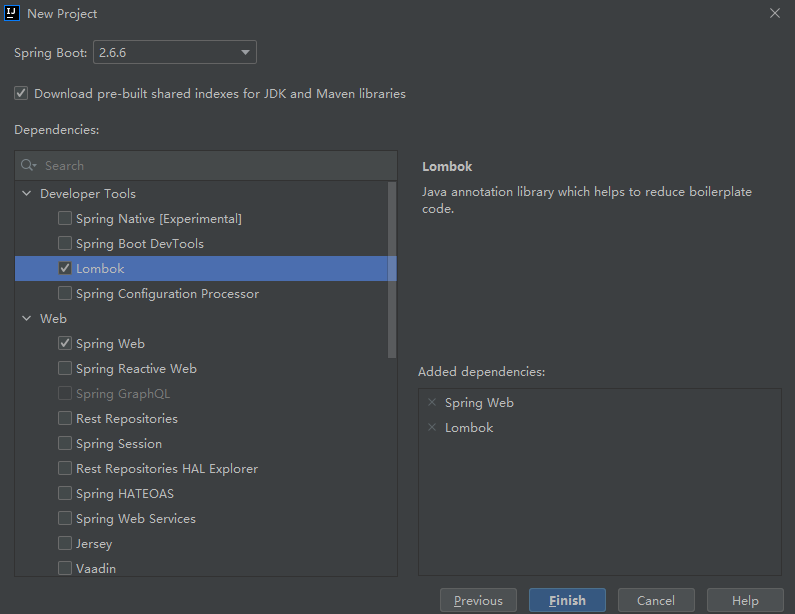This screenshot has width=795, height=614.
Task: Open Help for the wizard
Action: (x=745, y=600)
